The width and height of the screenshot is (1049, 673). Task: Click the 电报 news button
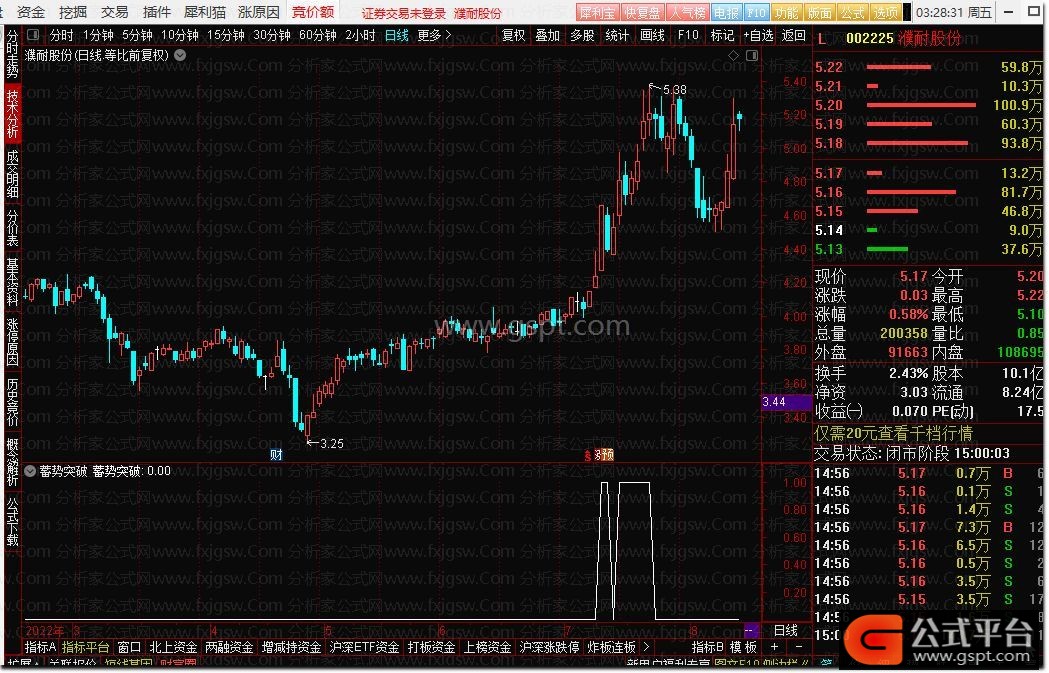727,13
